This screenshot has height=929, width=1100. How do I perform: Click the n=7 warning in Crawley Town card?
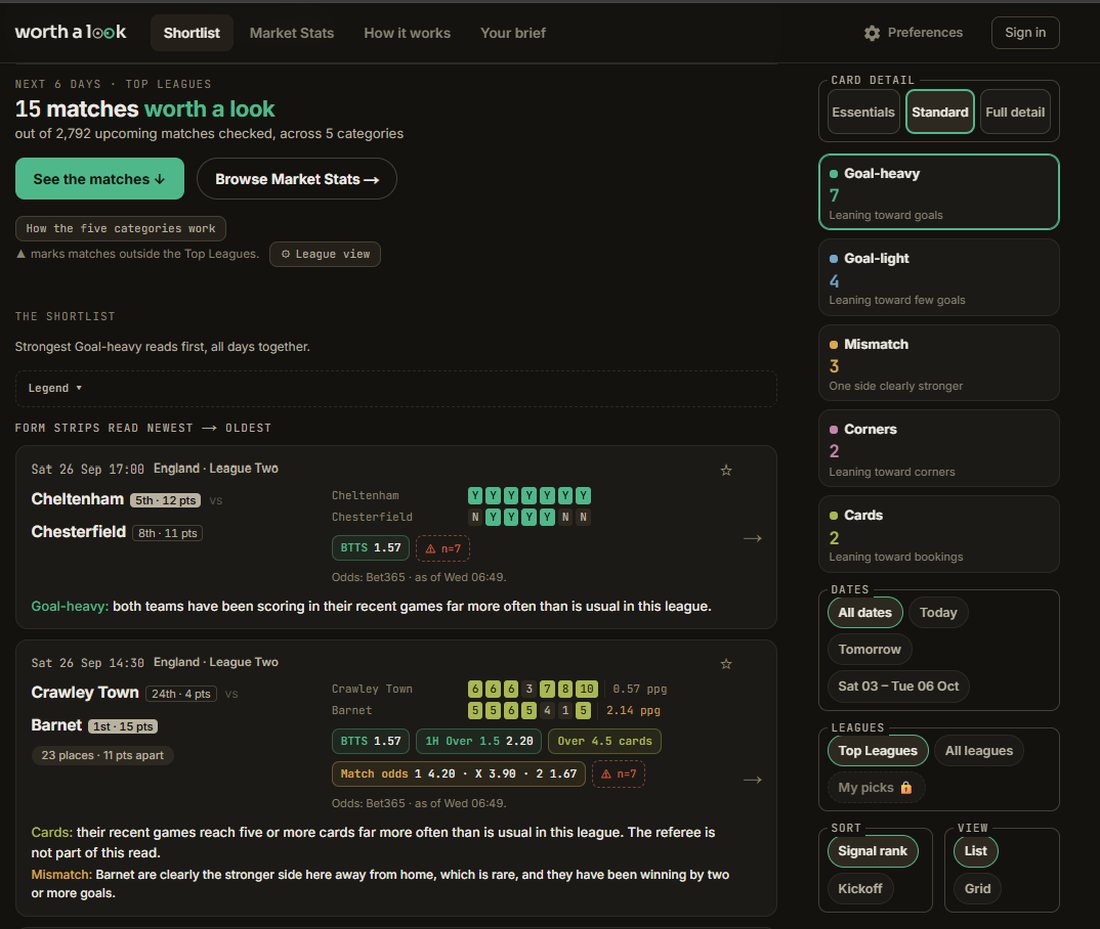pos(618,774)
